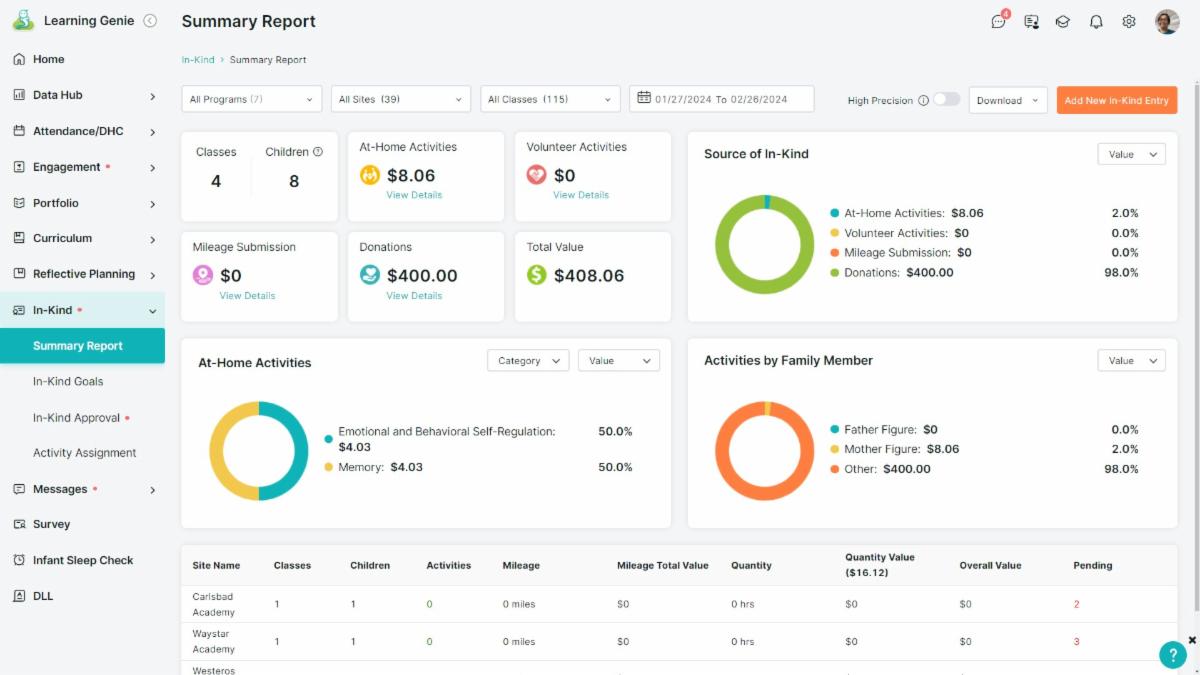Viewport: 1200px width, 675px height.
Task: Collapse the sidebar using the arrow icon
Action: (x=150, y=20)
